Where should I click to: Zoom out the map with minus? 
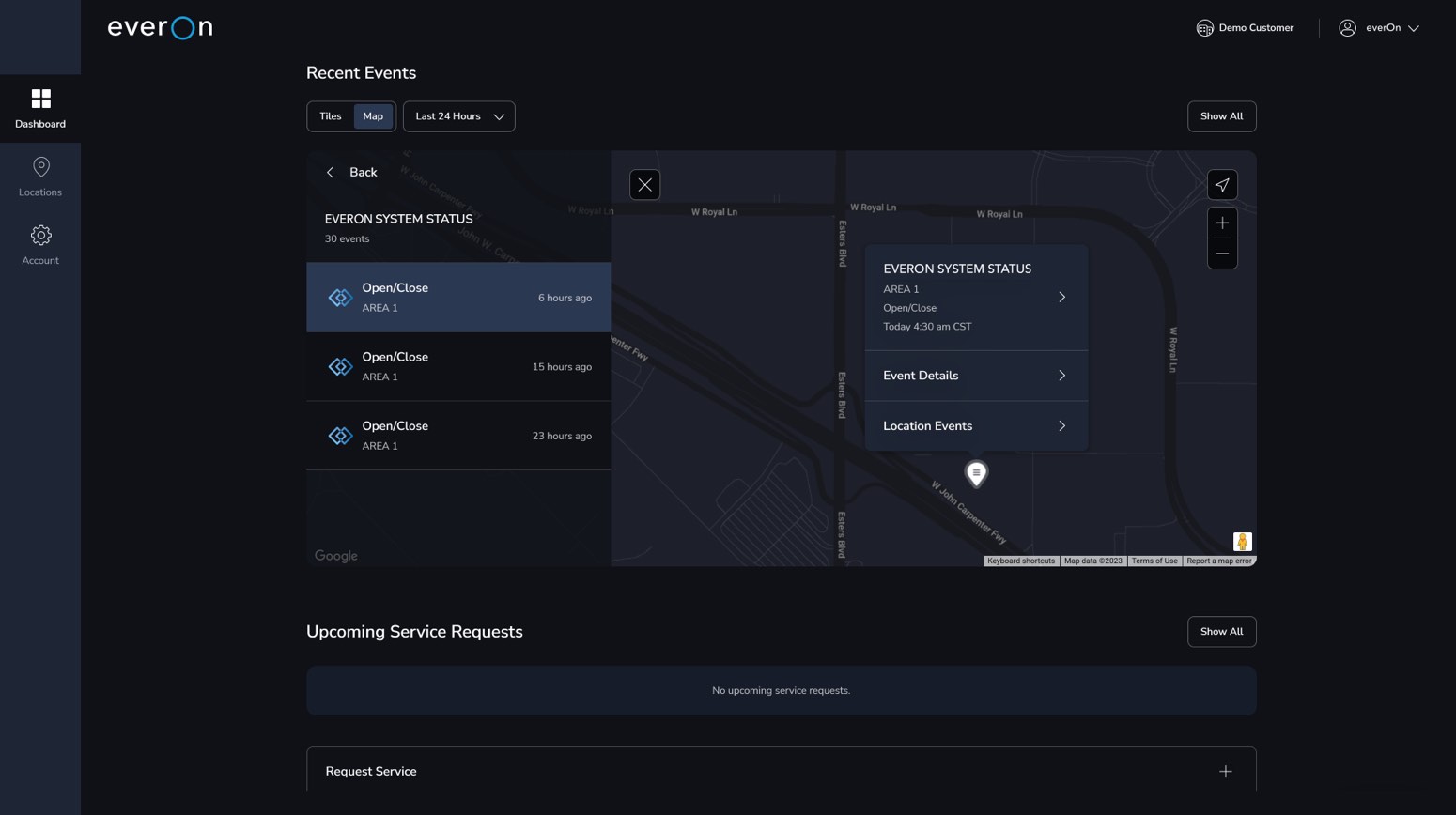click(1222, 254)
